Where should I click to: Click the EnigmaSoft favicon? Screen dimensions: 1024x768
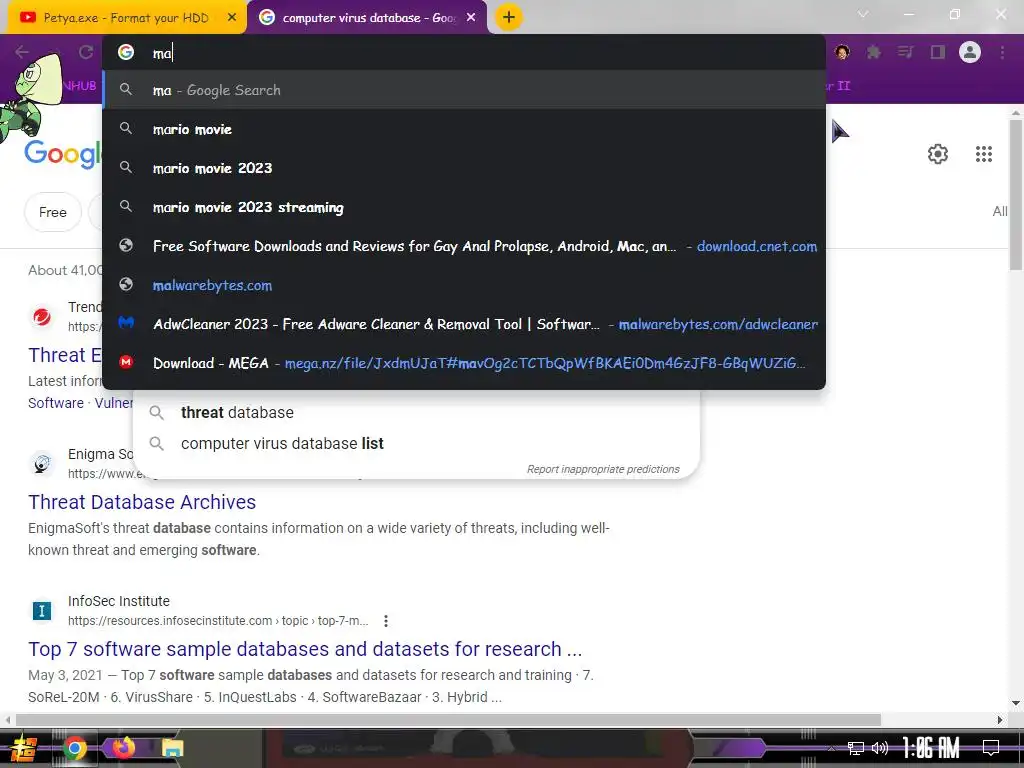[42, 464]
